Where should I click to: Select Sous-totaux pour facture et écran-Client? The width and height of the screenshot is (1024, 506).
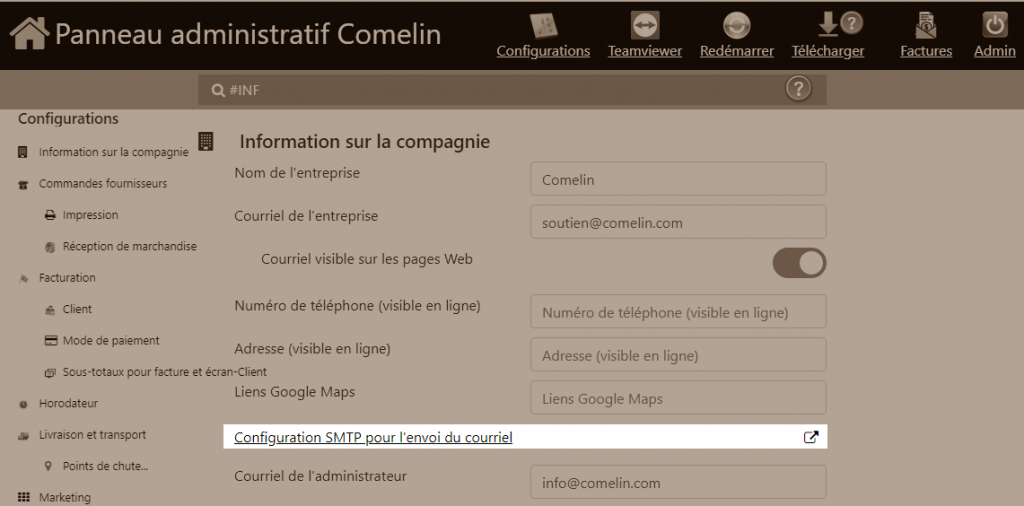click(165, 372)
